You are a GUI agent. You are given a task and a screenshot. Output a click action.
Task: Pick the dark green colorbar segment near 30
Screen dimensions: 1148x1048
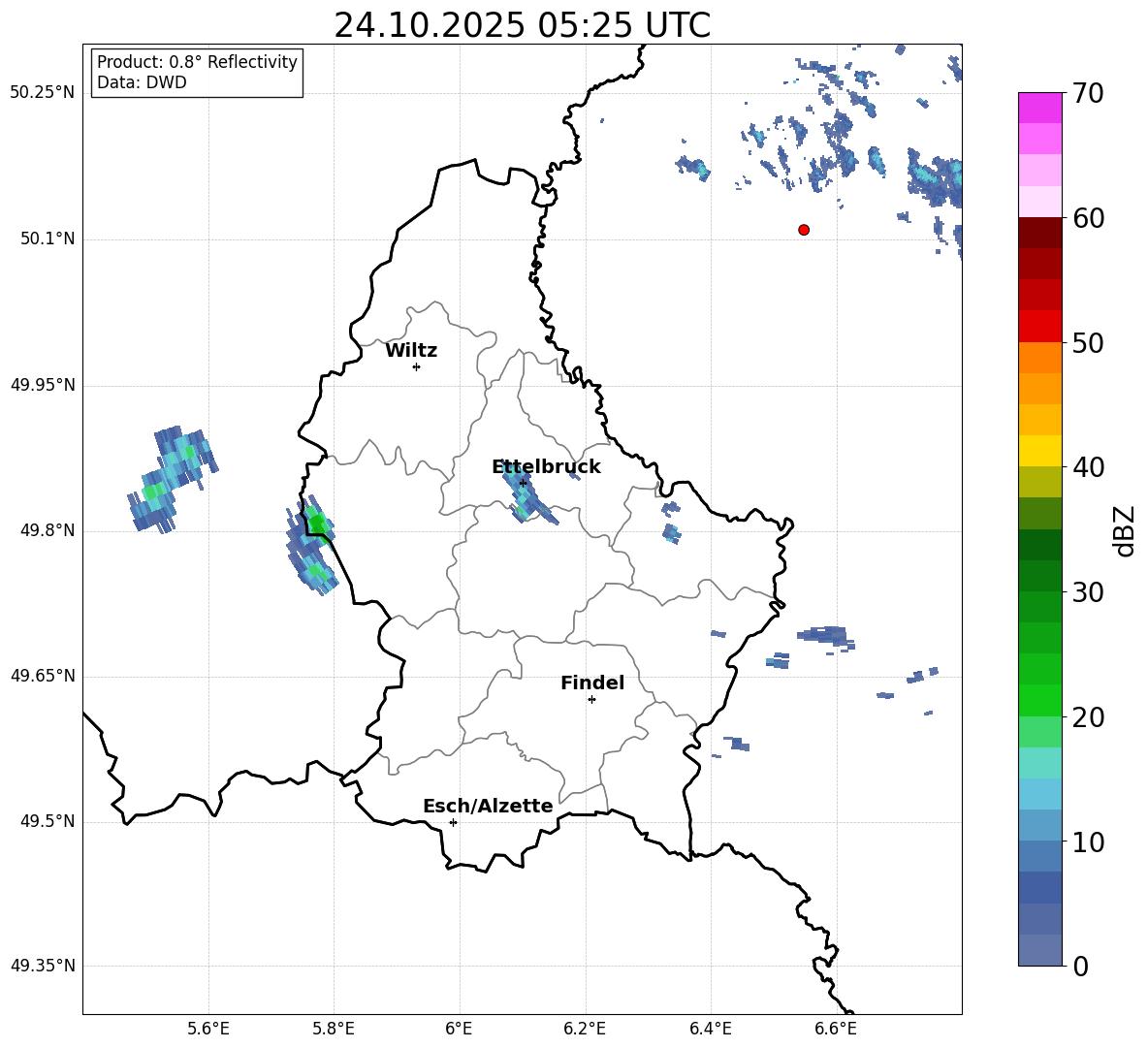1039,576
